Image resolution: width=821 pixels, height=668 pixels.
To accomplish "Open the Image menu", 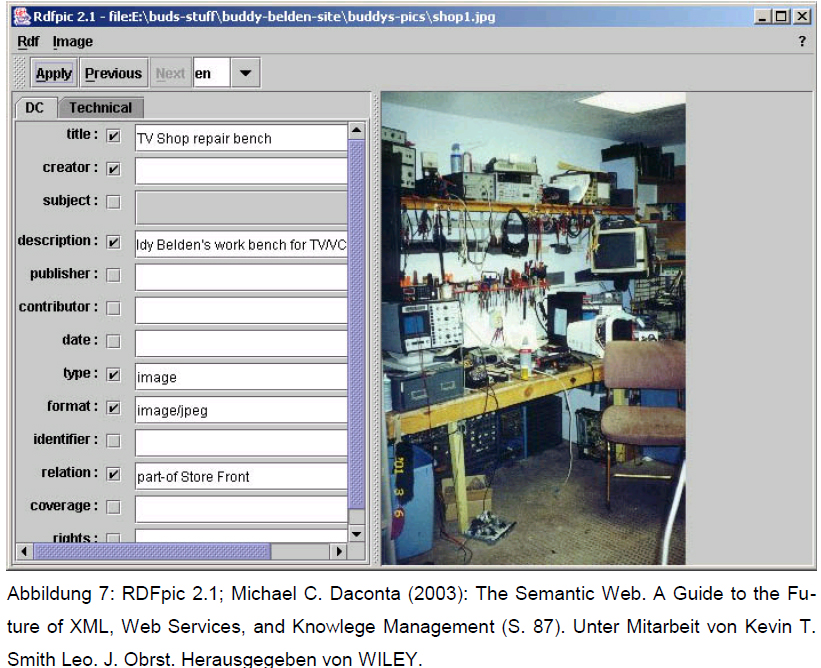I will pos(72,42).
